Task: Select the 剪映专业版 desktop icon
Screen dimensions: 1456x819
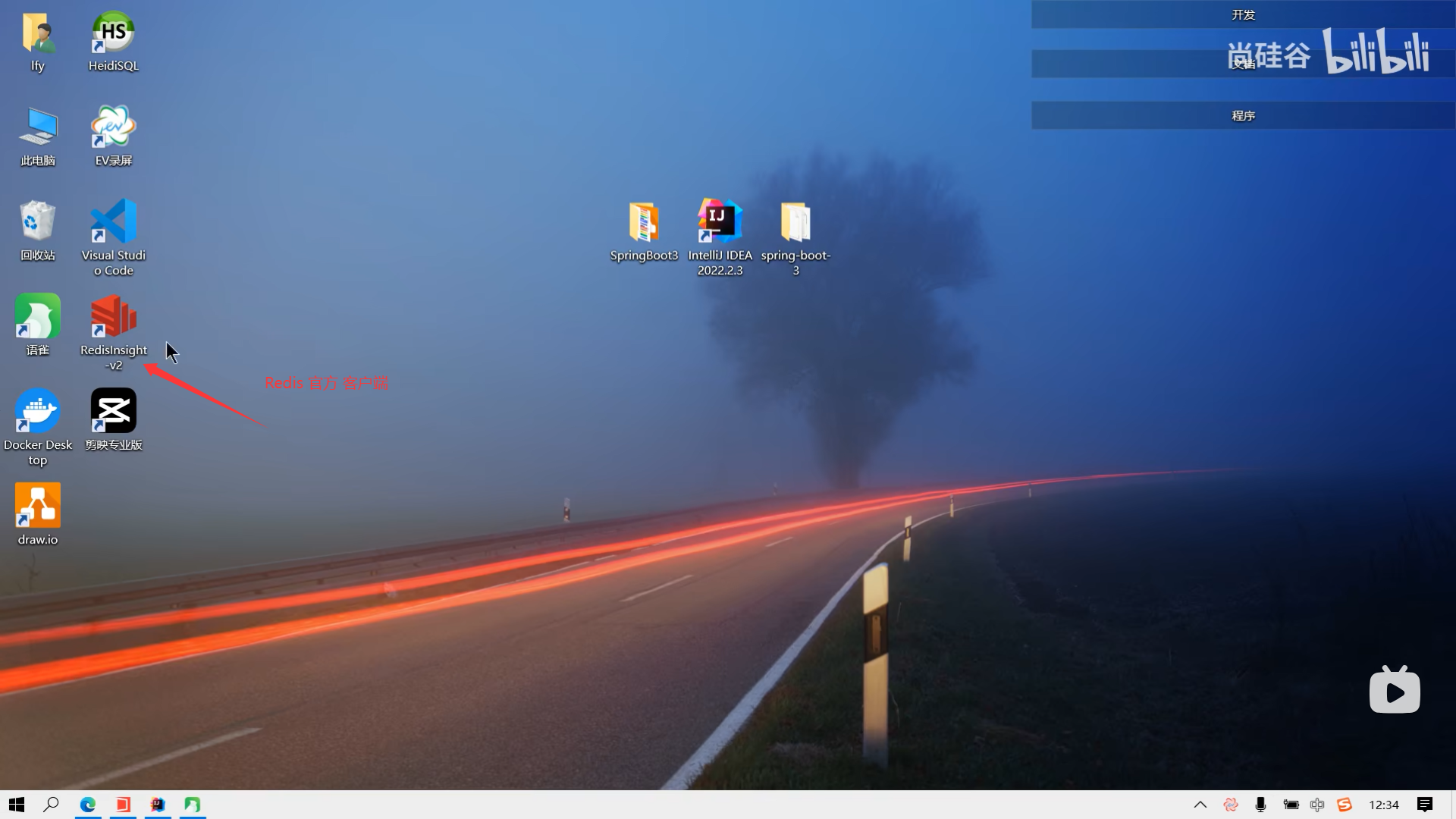Action: tap(114, 412)
